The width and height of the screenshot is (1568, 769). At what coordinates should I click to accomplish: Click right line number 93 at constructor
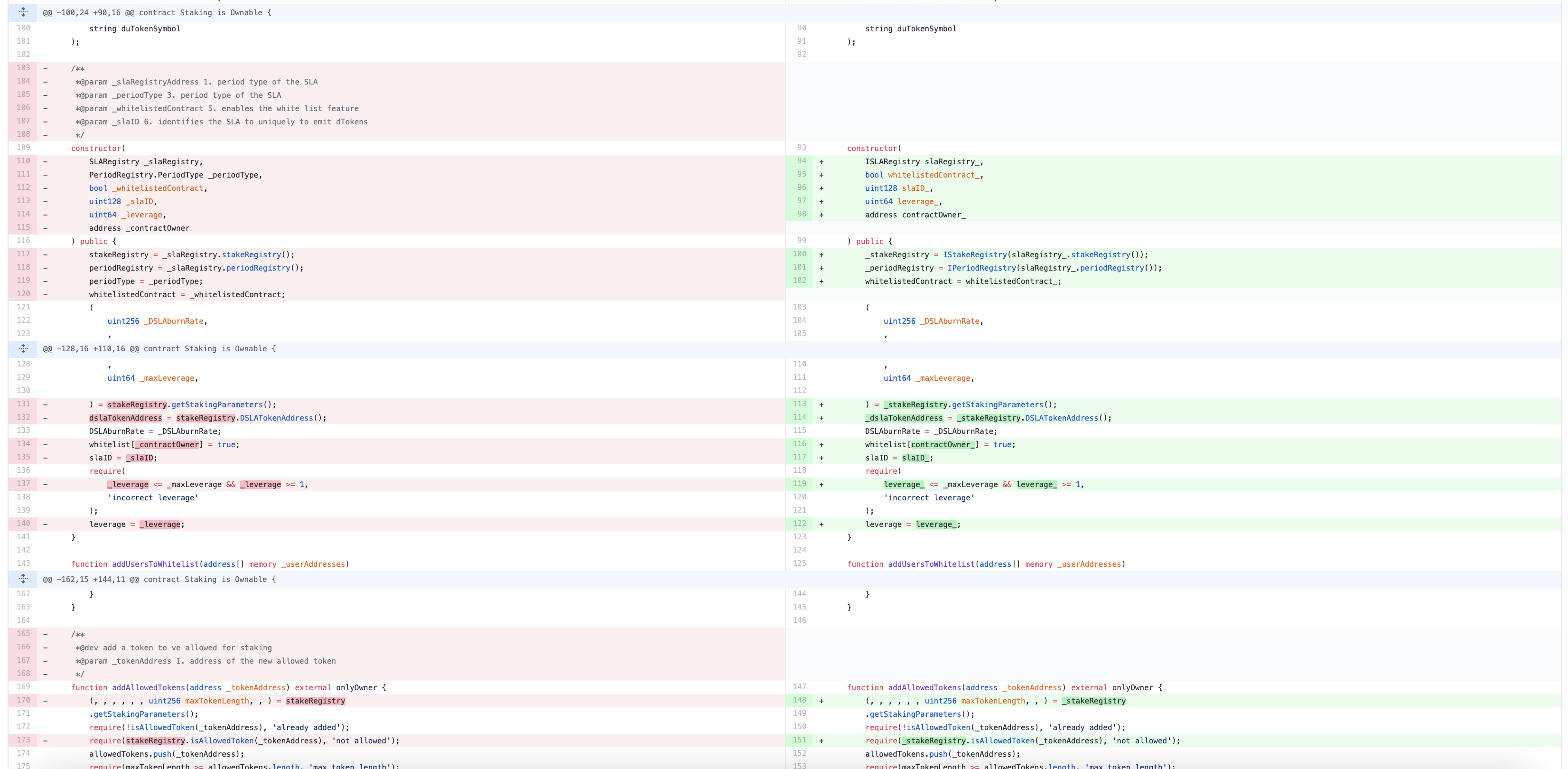point(801,148)
